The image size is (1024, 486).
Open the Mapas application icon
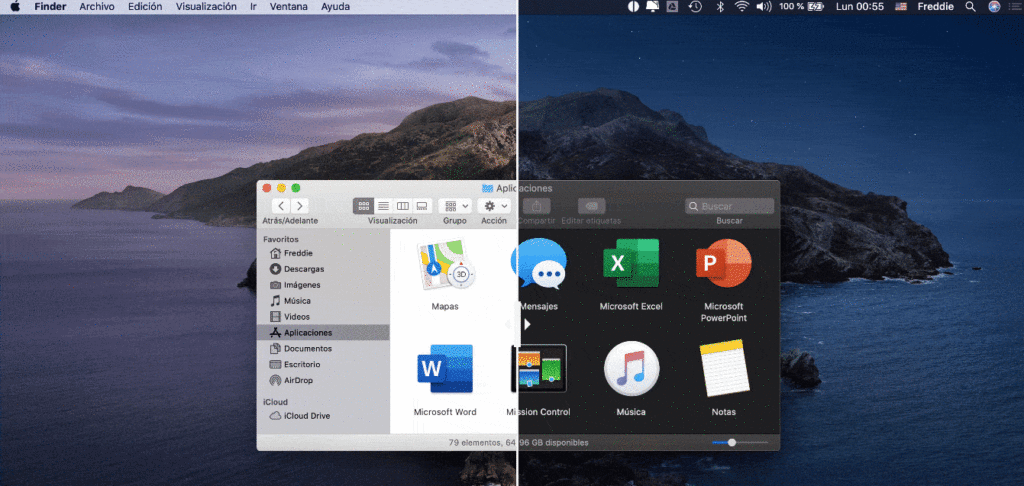coord(445,267)
